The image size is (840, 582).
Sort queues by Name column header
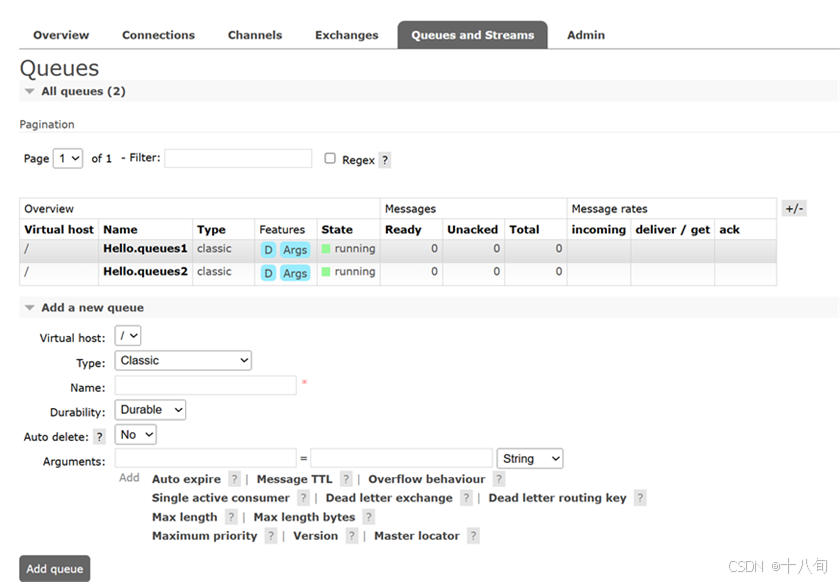click(121, 229)
